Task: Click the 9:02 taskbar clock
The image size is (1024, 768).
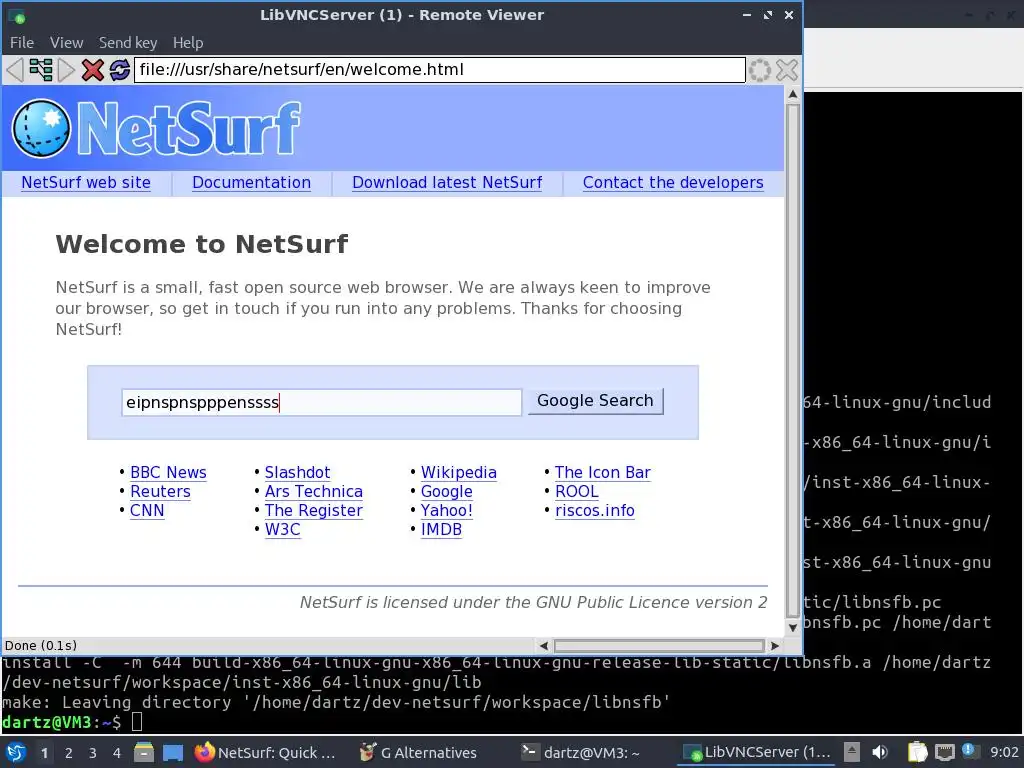Action: pyautogui.click(x=1004, y=752)
